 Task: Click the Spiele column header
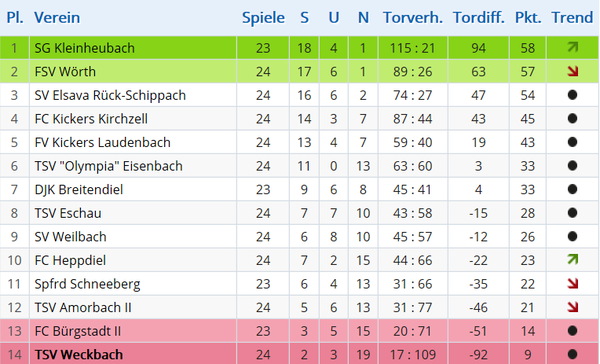[263, 18]
